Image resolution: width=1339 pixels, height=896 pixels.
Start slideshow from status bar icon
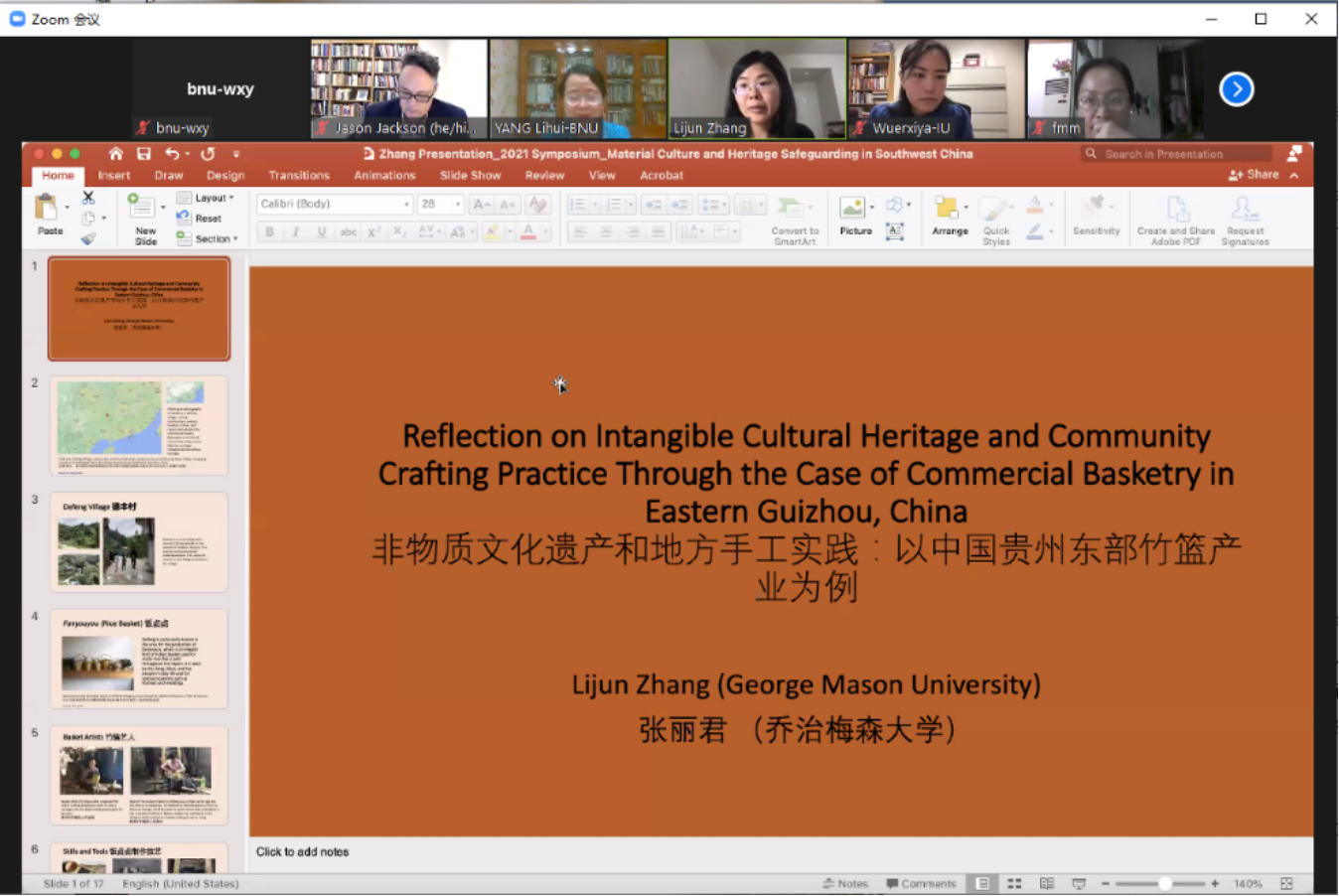coord(1079,883)
